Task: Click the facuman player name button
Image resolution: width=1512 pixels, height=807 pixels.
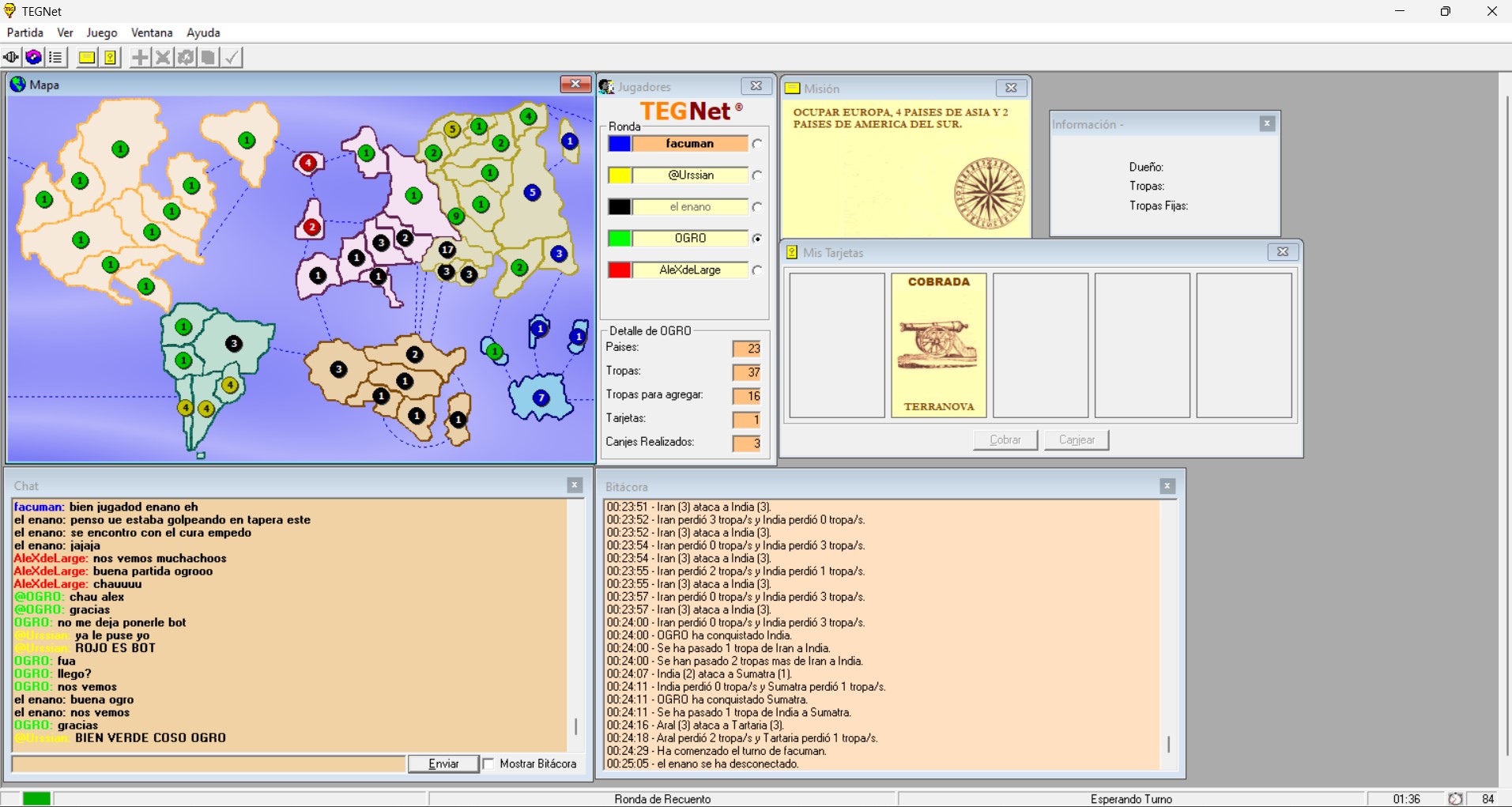Action: [690, 144]
